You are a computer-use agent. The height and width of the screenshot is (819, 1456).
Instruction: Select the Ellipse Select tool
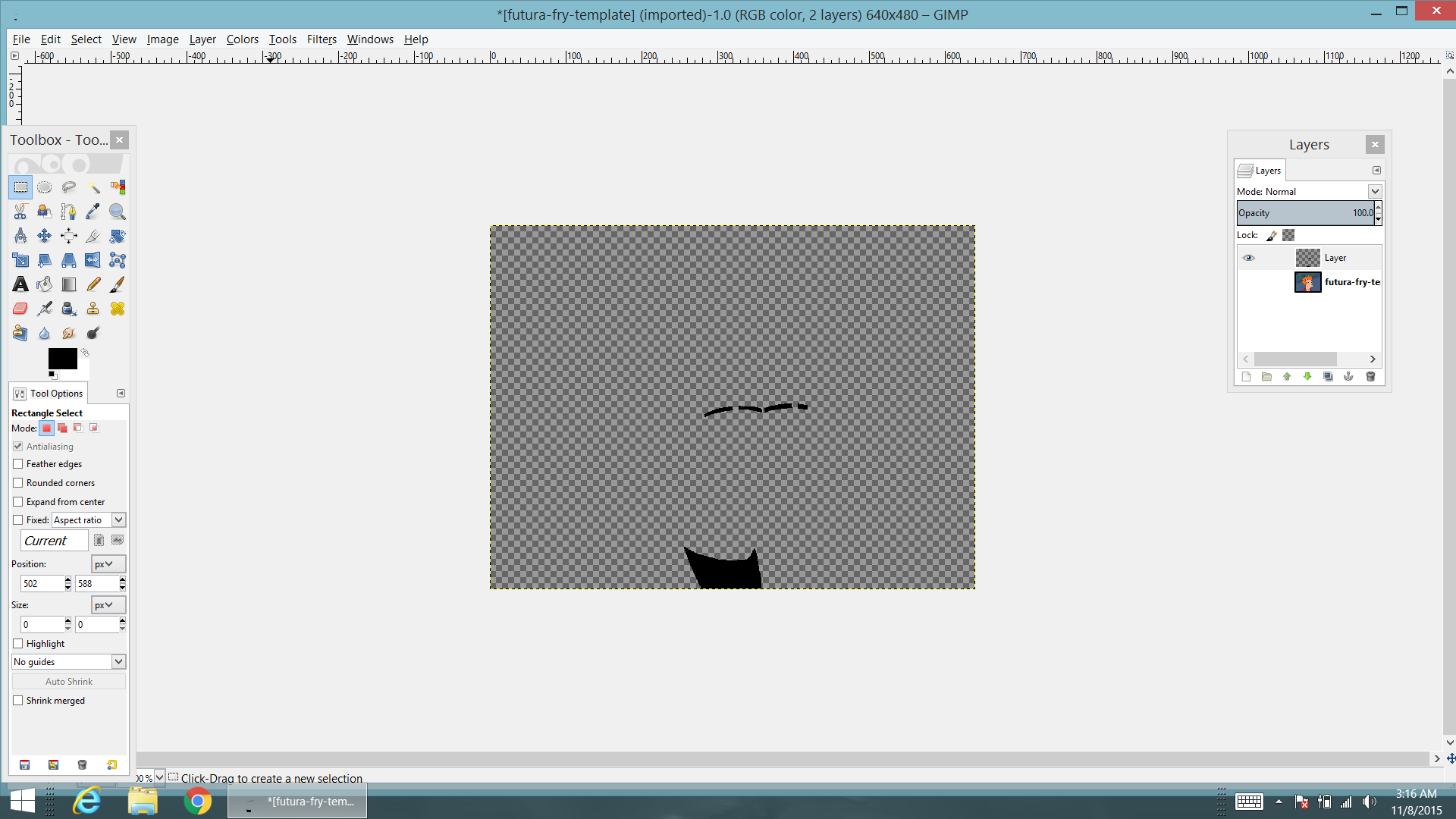pyautogui.click(x=45, y=187)
